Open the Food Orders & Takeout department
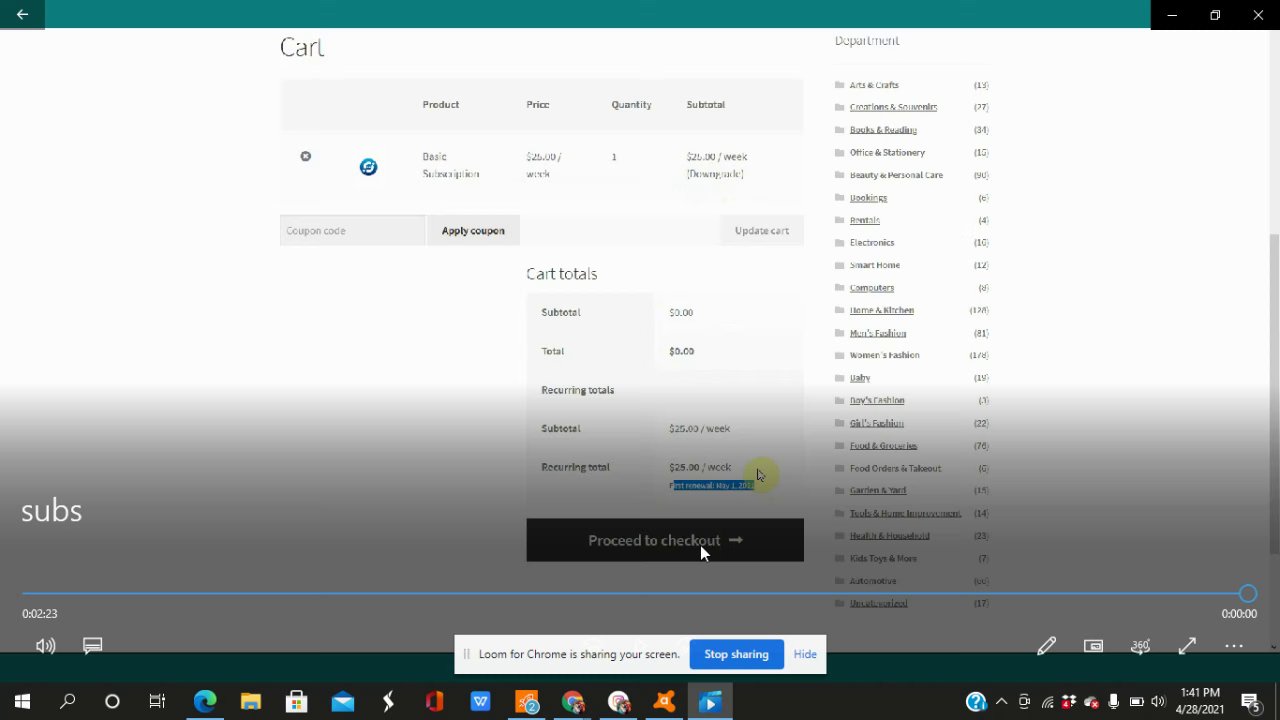Screen dimensions: 1280x720 coord(895,468)
